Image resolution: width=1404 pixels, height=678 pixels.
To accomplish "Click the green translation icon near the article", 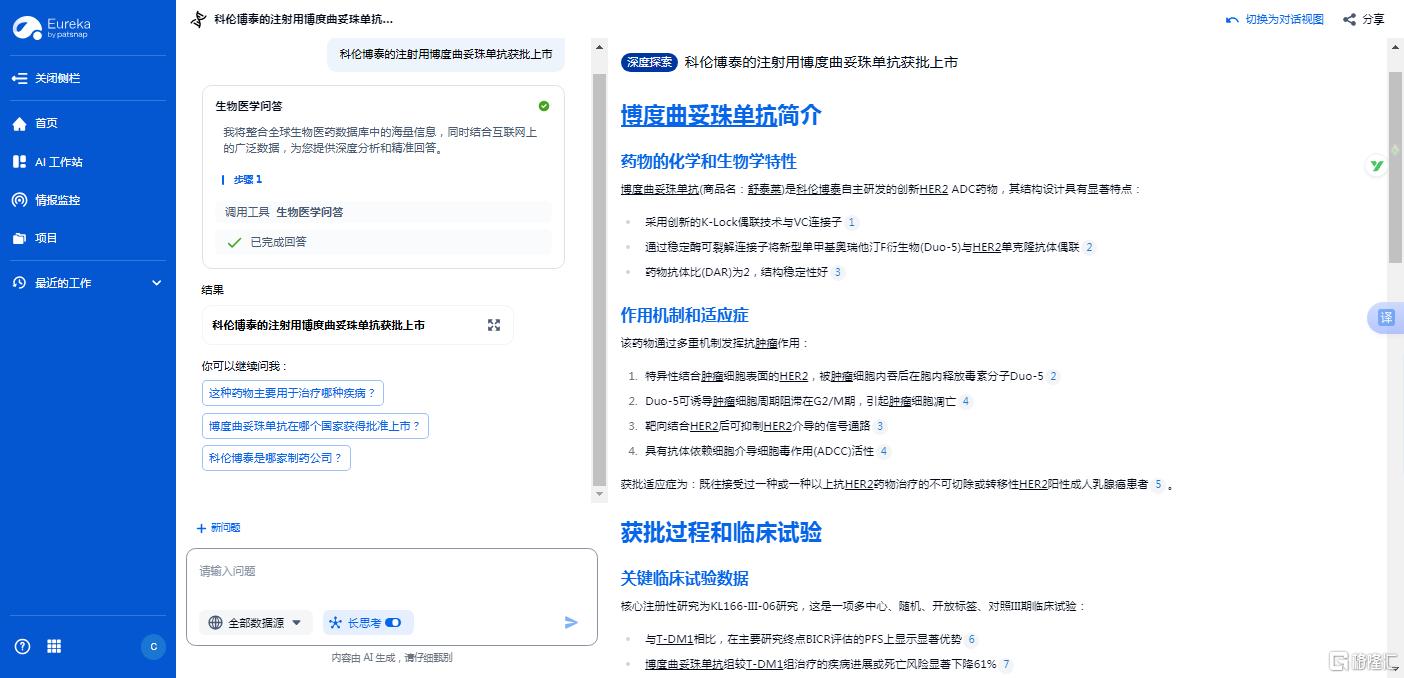I will coord(1377,165).
